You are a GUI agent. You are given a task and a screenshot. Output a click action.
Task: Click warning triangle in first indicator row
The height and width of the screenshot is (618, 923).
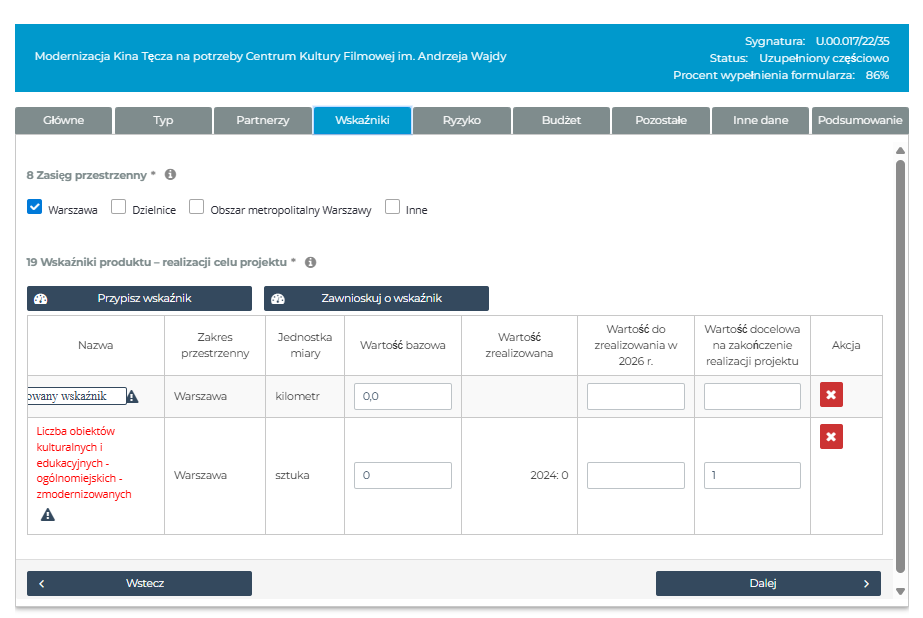pyautogui.click(x=132, y=397)
